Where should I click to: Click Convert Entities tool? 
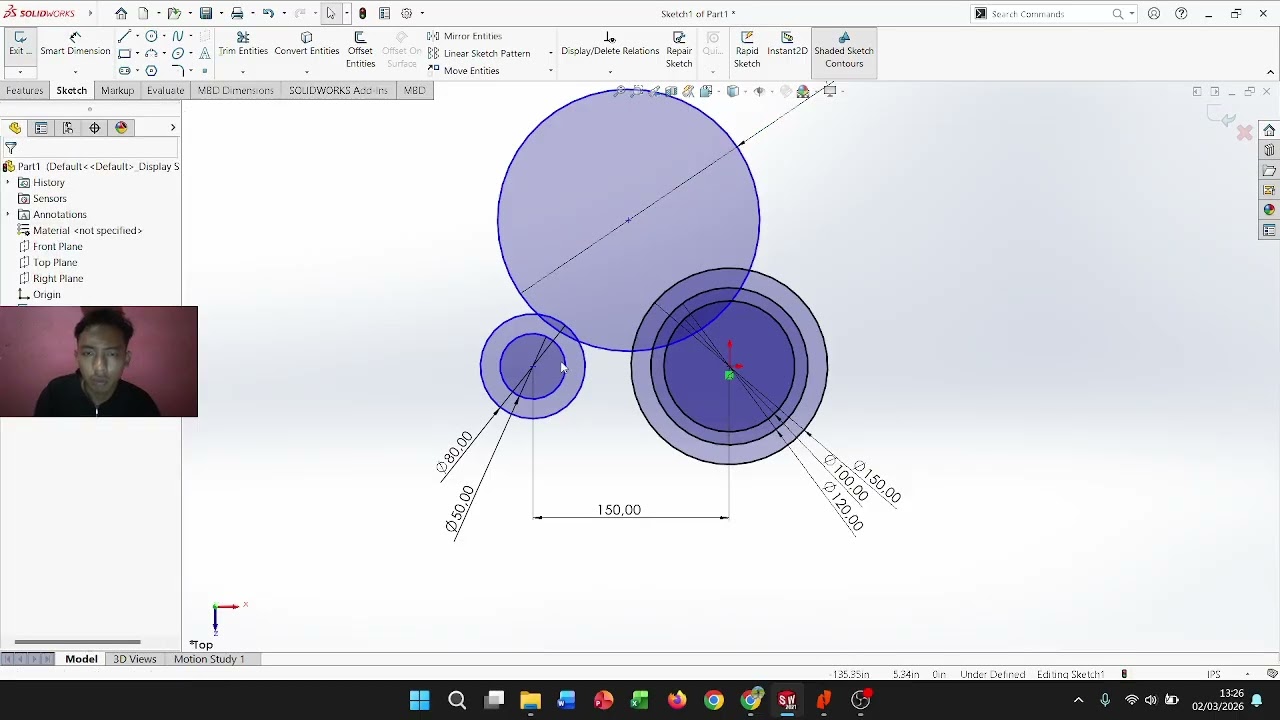[307, 44]
